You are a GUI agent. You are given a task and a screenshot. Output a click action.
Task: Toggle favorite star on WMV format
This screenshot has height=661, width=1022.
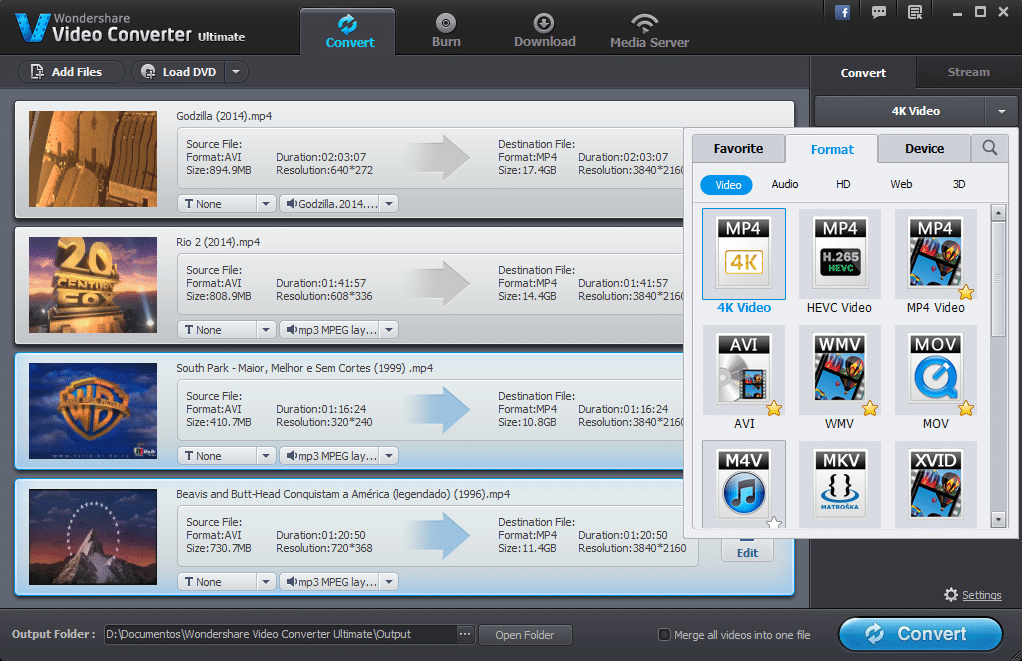[x=869, y=409]
